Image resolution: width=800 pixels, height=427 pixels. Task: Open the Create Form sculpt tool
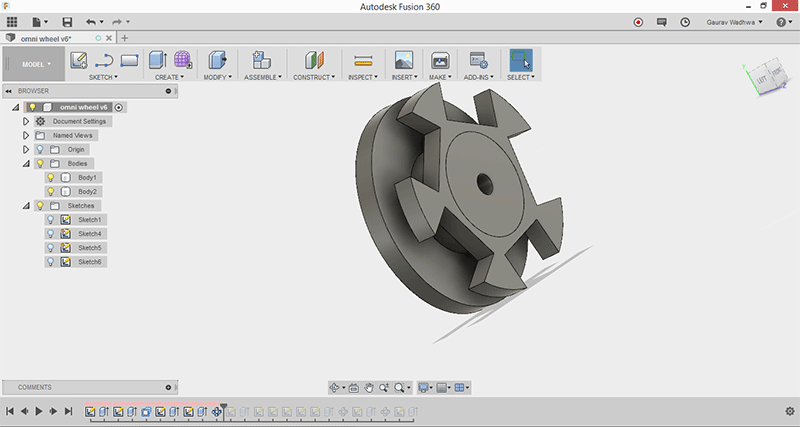[183, 60]
